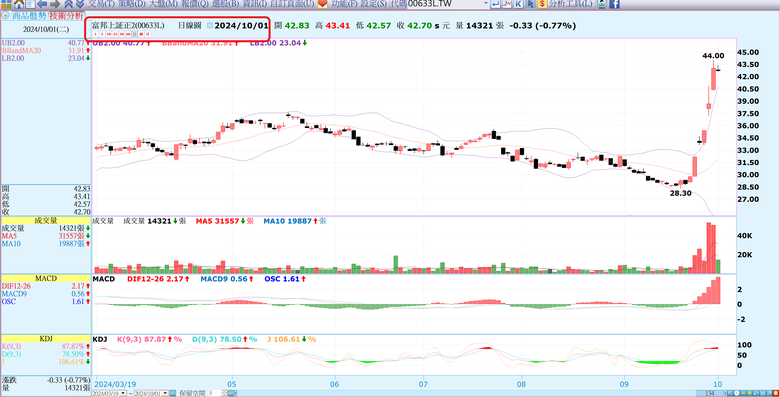Click the colored grid icon at toolbar start
The height and width of the screenshot is (397, 780).
(x=6, y=4)
